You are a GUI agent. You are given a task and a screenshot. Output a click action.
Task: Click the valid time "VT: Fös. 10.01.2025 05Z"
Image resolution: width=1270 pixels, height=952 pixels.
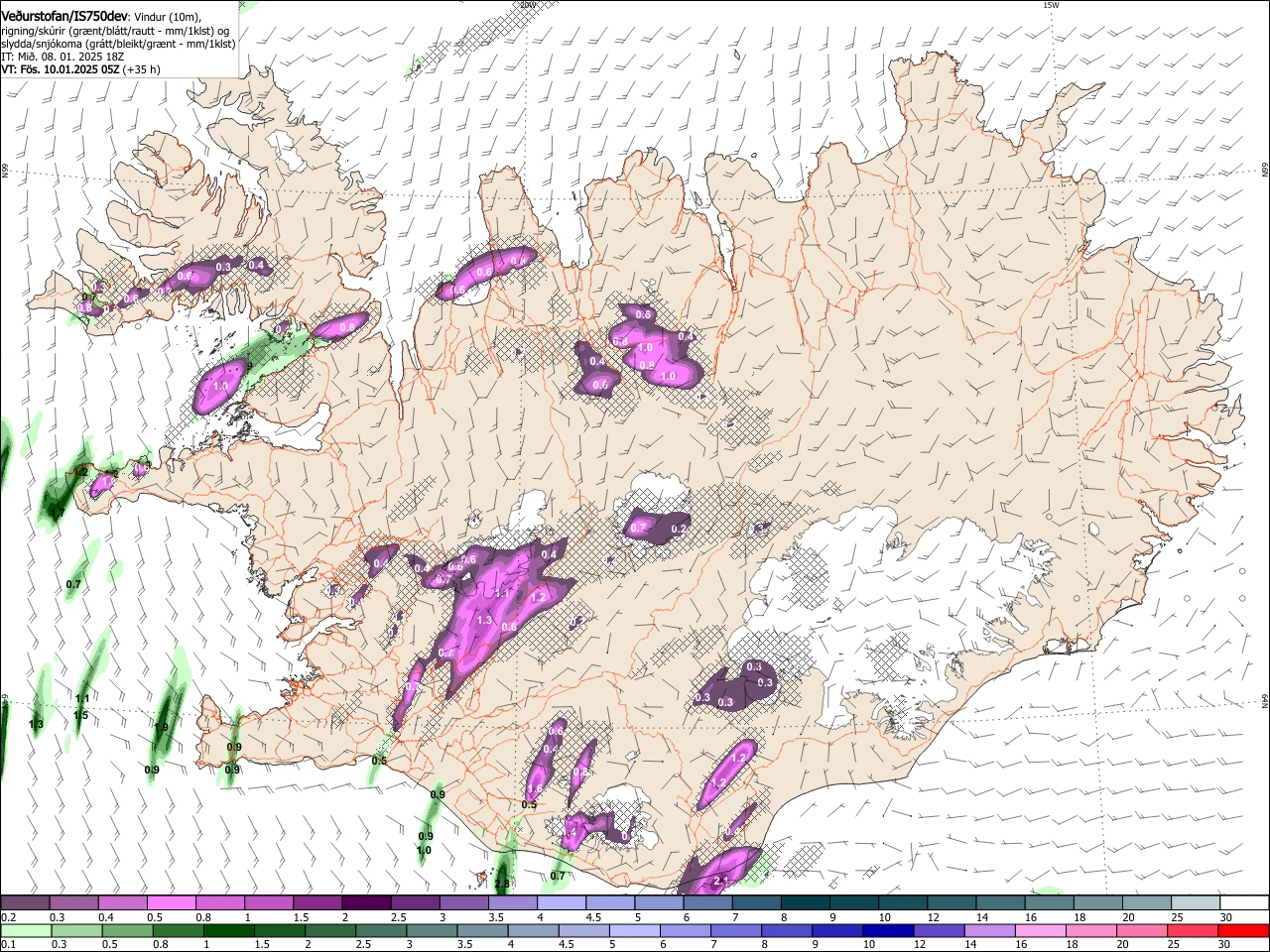tap(61, 69)
